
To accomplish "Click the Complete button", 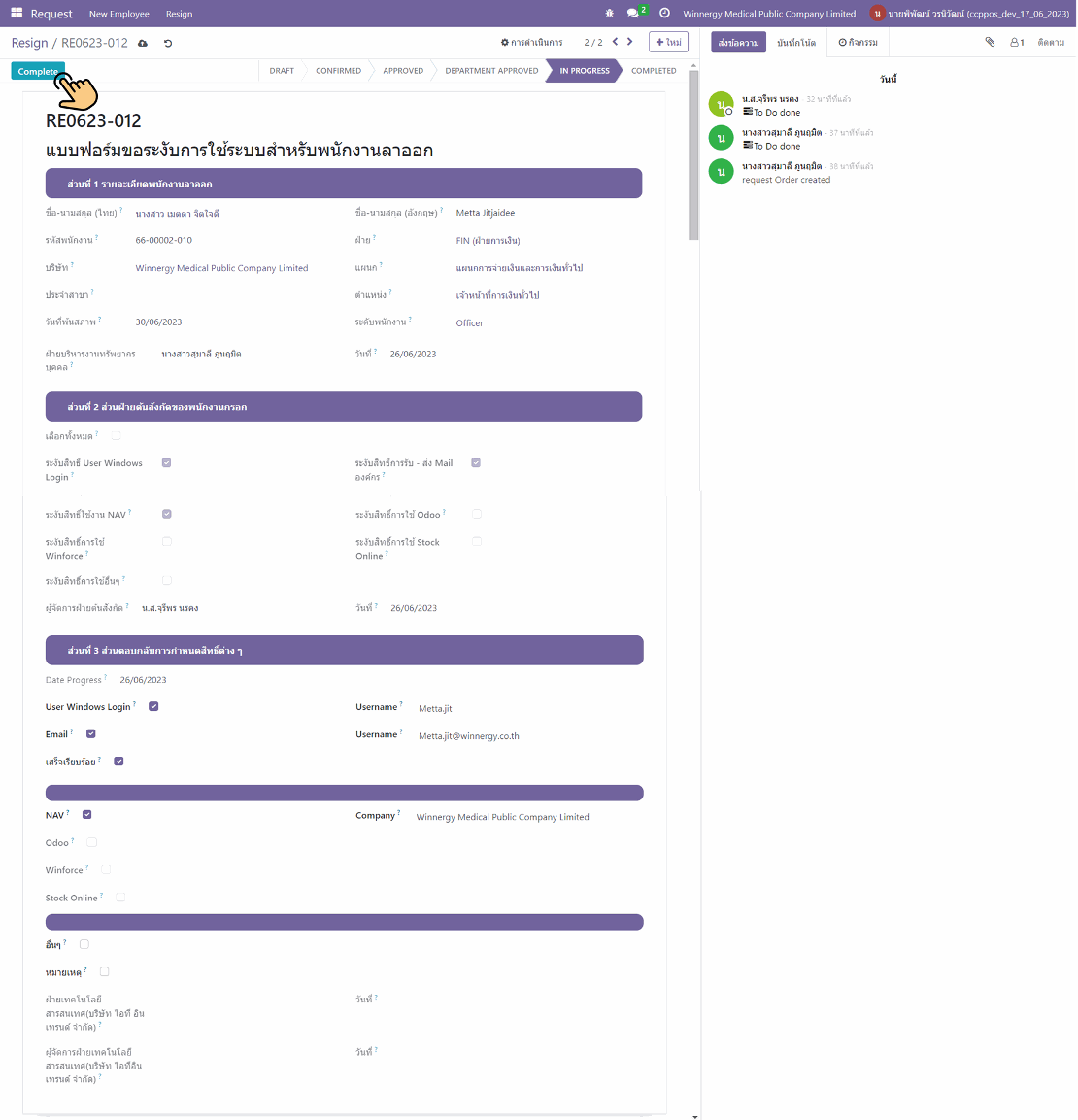I will (x=38, y=71).
